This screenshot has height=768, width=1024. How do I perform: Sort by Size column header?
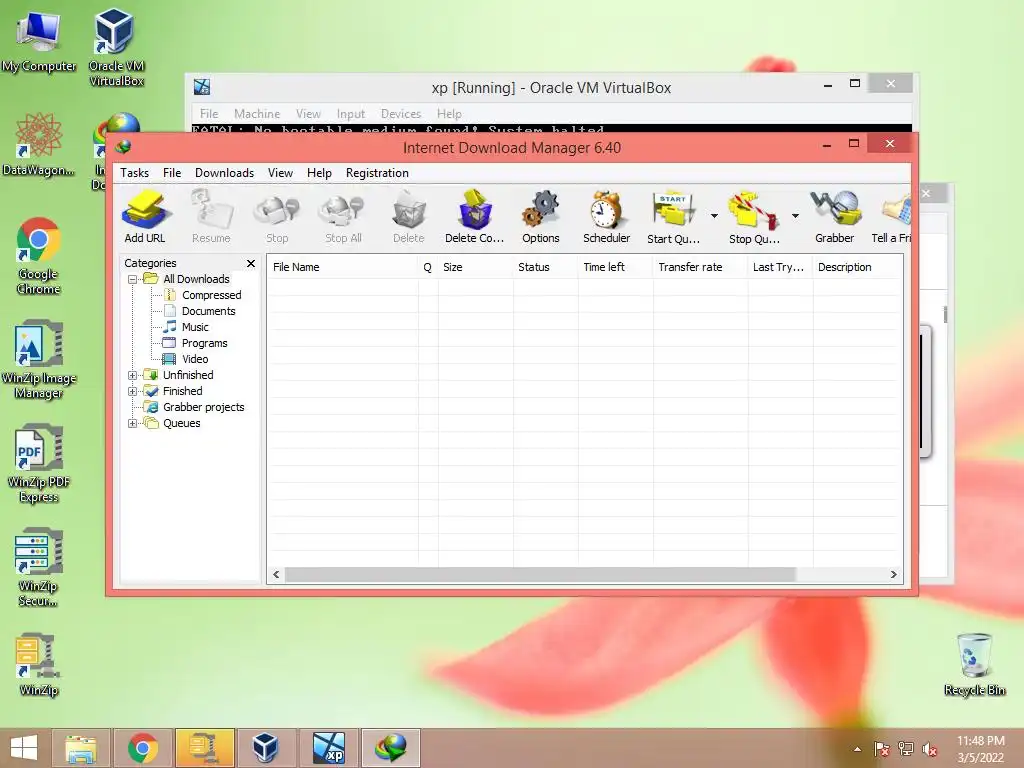click(475, 267)
